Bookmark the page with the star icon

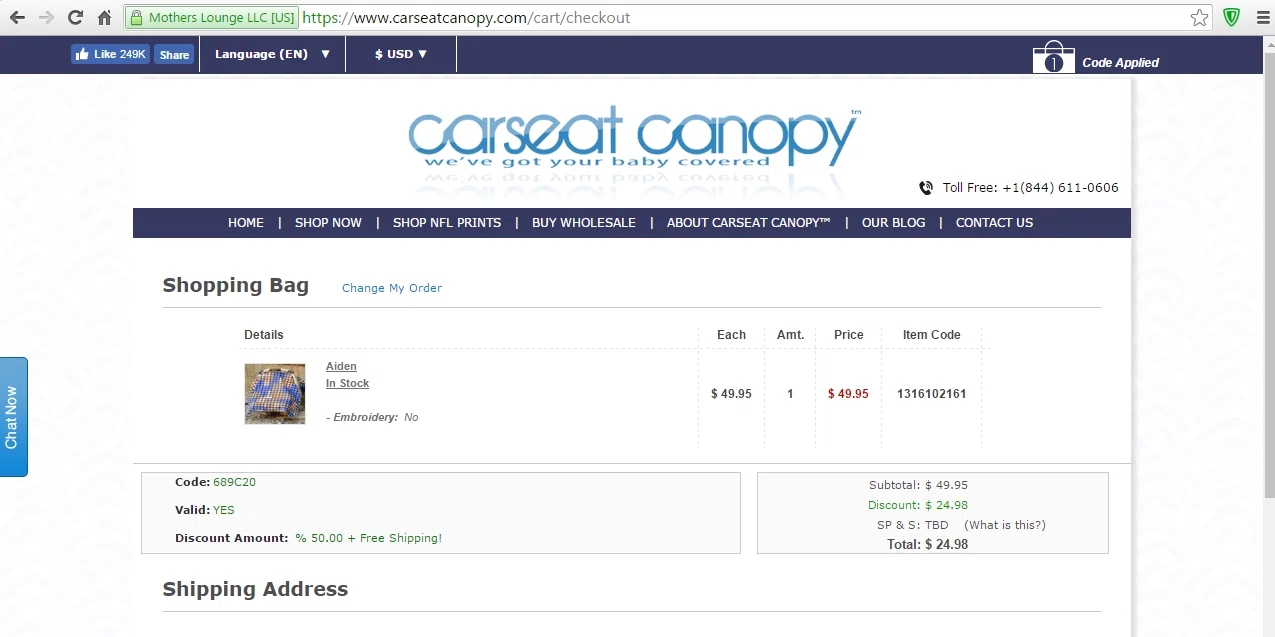click(x=1199, y=17)
